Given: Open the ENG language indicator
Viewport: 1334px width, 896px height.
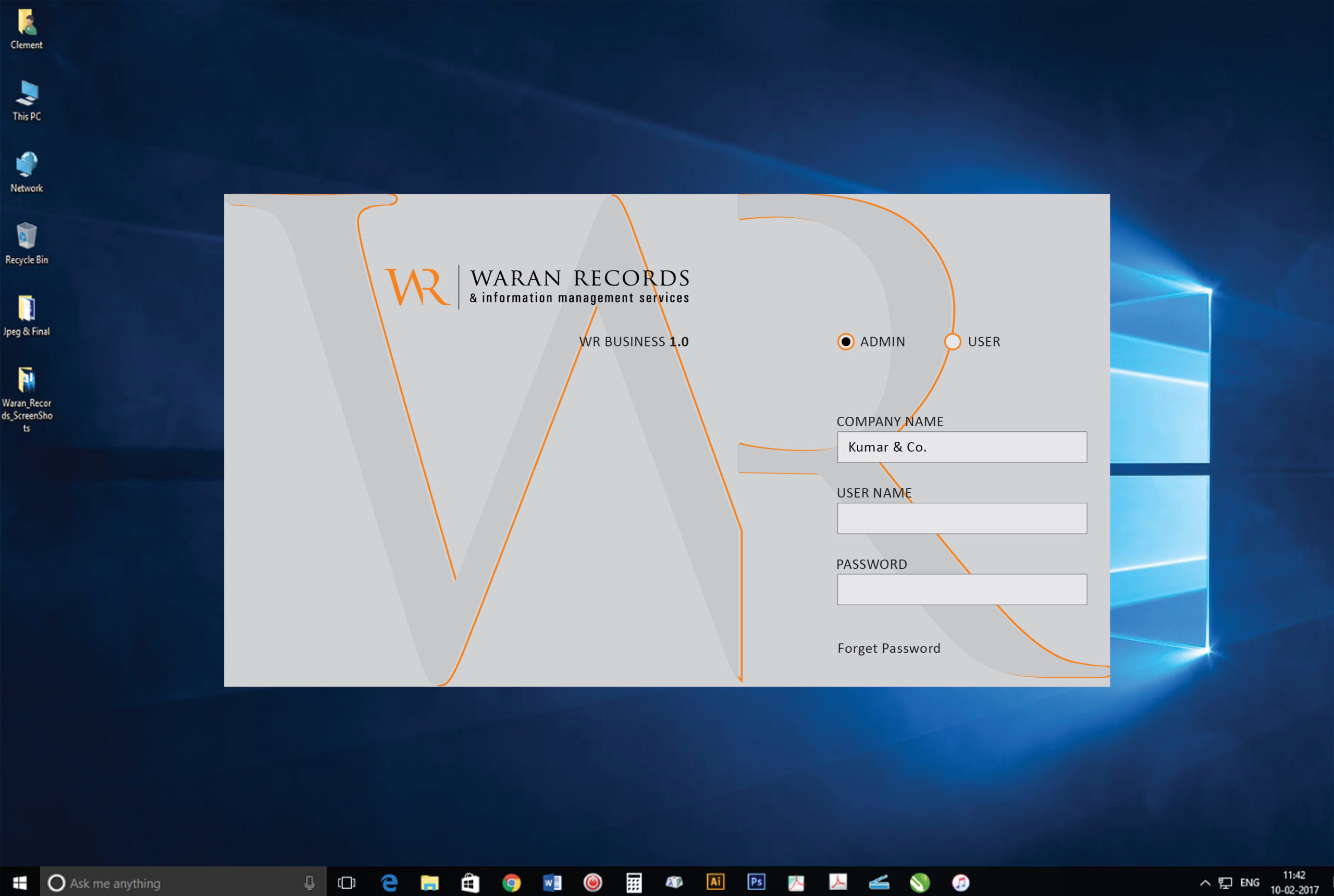Looking at the screenshot, I should (1250, 883).
